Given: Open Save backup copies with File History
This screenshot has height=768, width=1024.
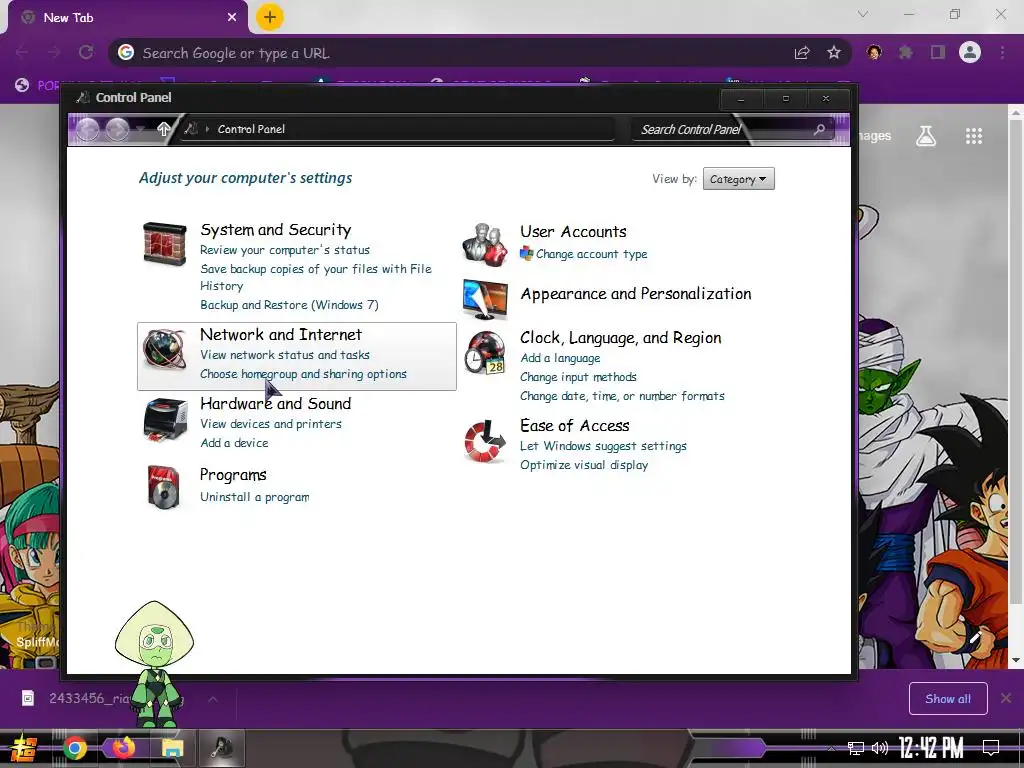Looking at the screenshot, I should [315, 278].
